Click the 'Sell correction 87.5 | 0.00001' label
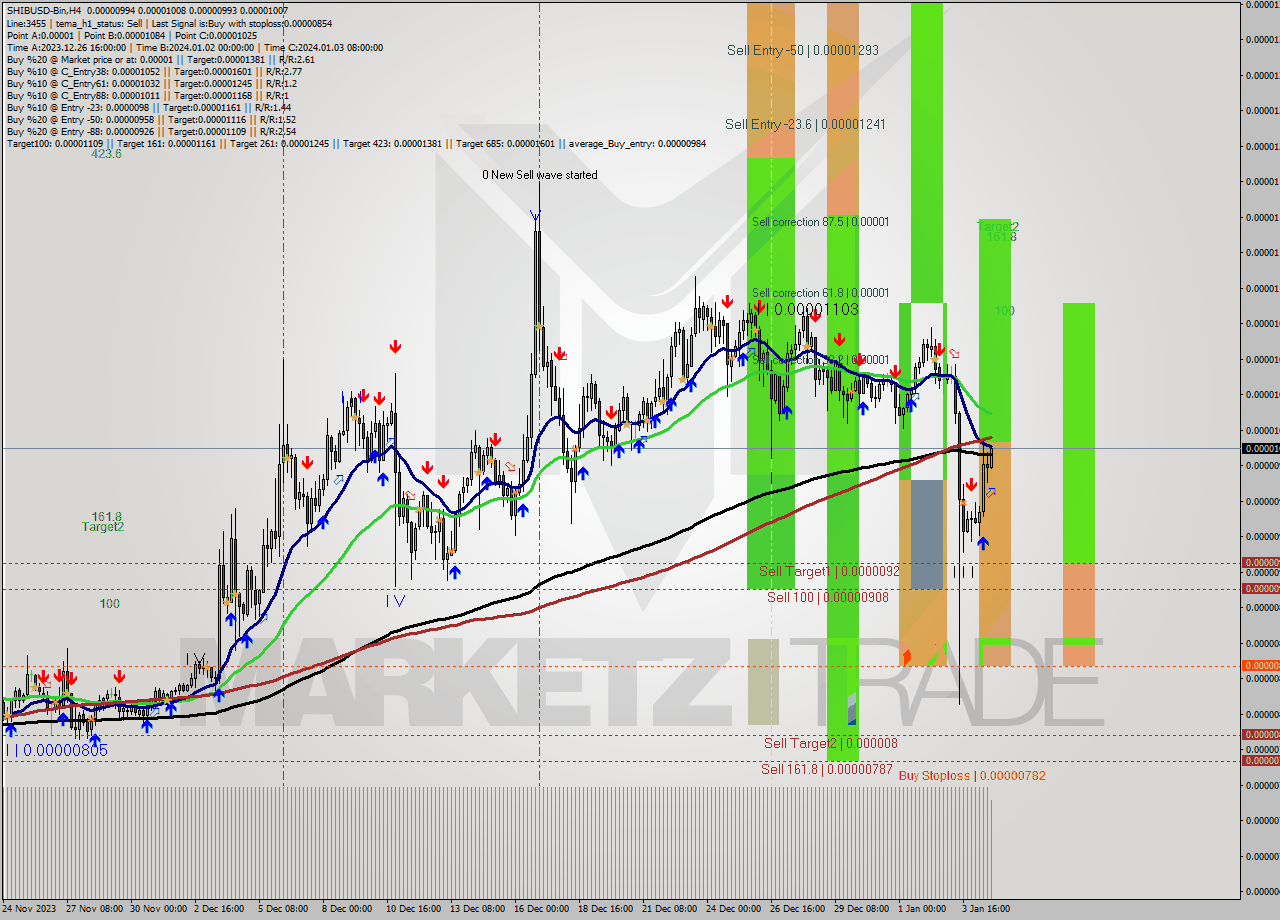 pos(820,222)
